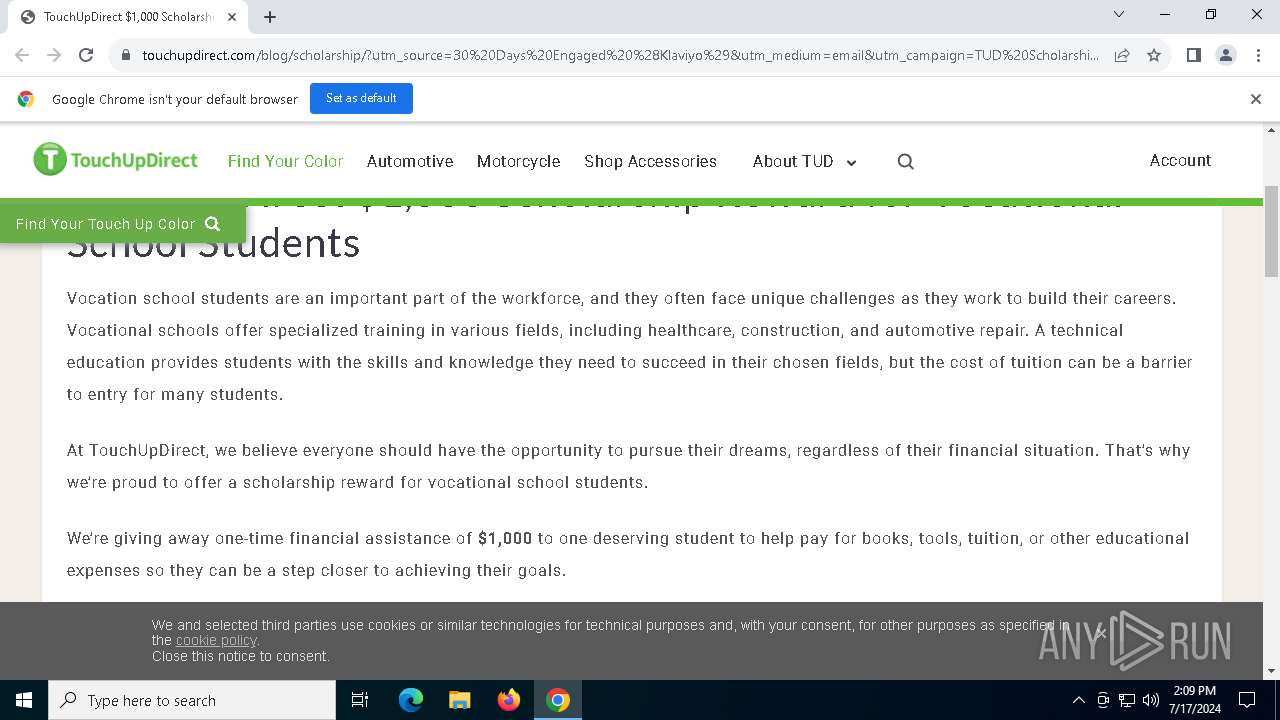Share this page via the share icon
The height and width of the screenshot is (720, 1280).
(1122, 55)
